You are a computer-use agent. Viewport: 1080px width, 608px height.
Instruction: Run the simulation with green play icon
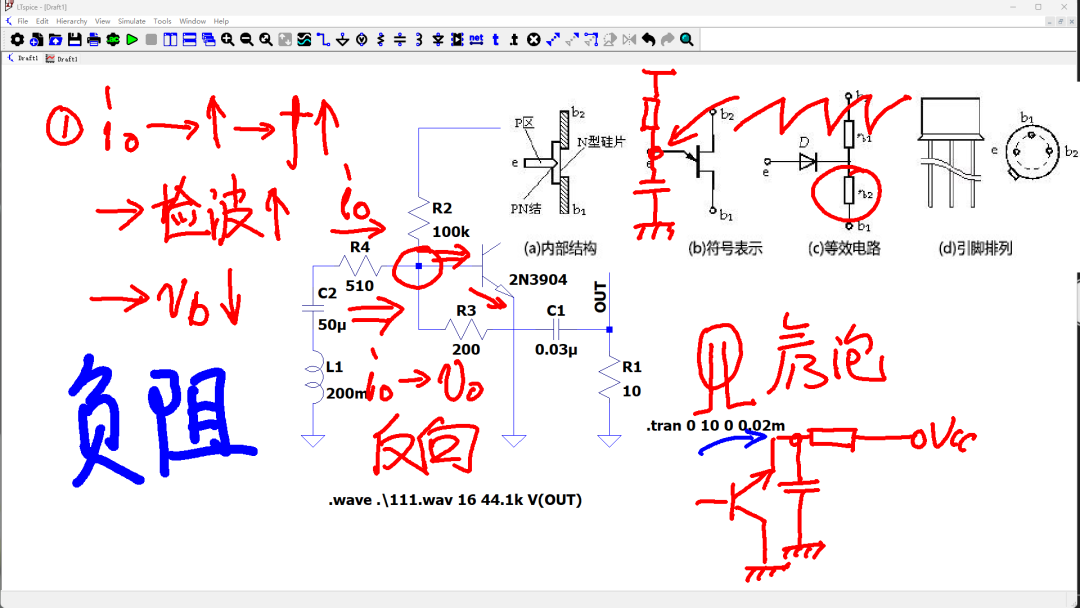tap(132, 40)
